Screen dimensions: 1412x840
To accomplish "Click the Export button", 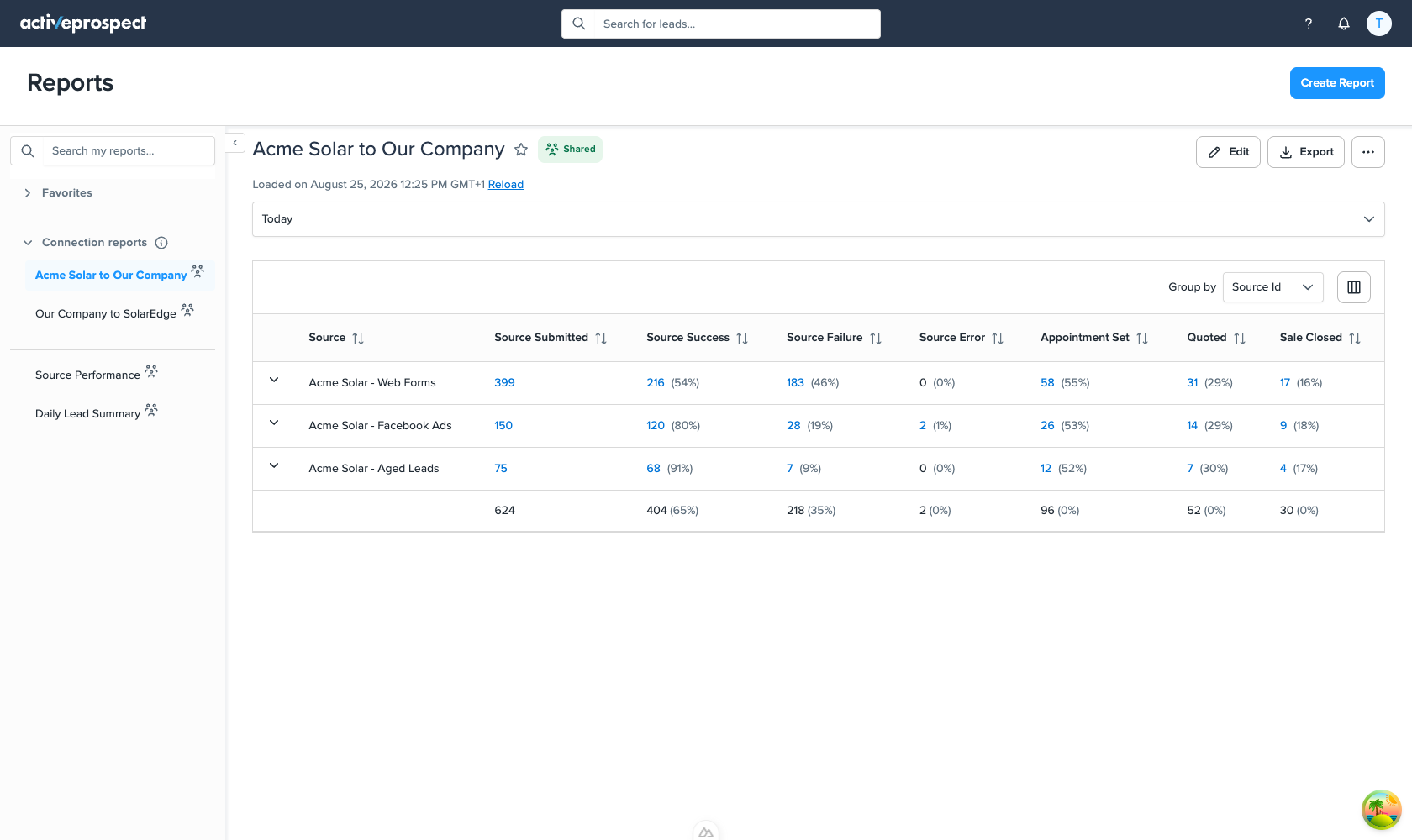I will click(1306, 152).
